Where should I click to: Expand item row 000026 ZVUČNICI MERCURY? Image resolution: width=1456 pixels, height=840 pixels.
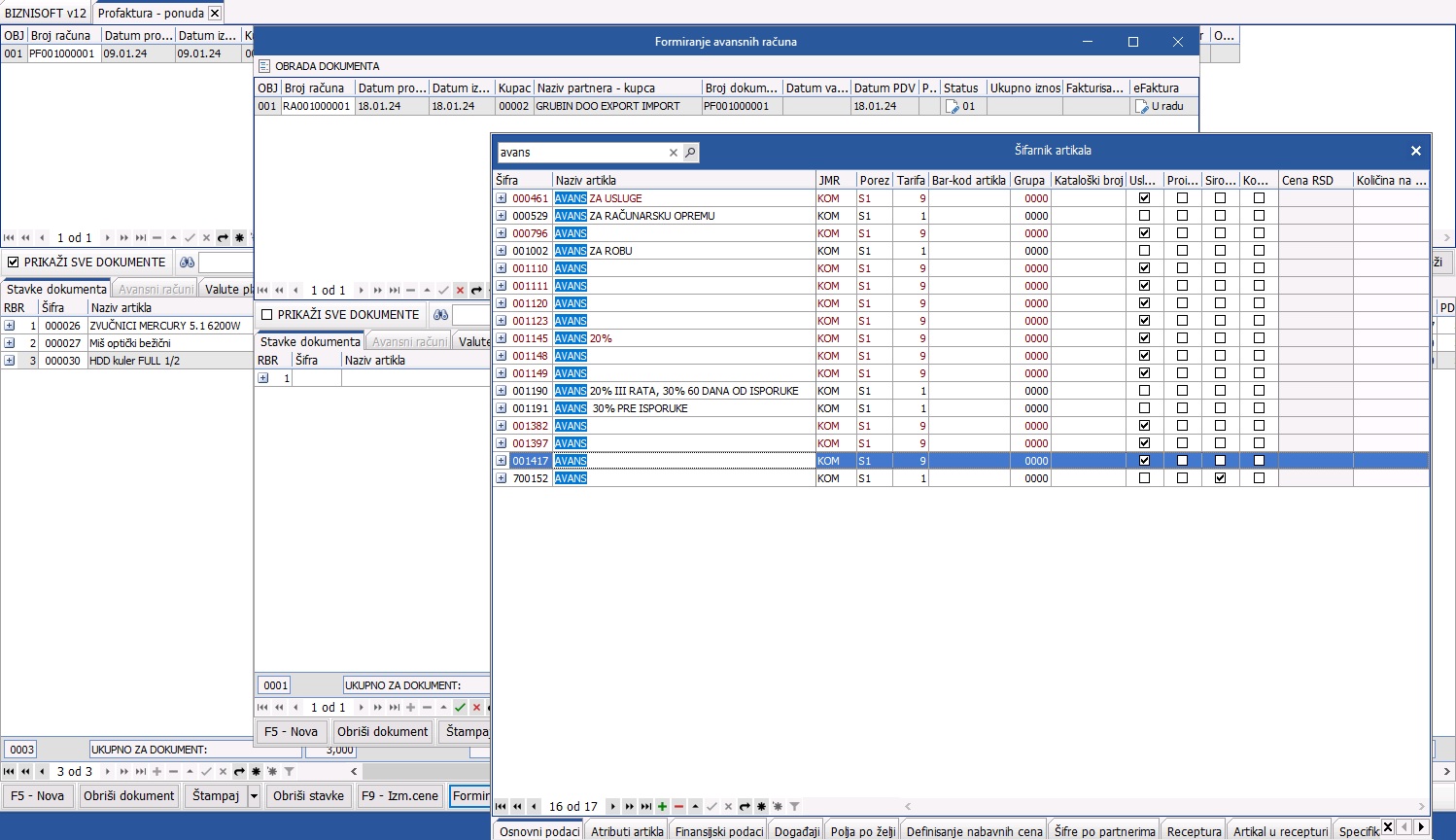10,326
